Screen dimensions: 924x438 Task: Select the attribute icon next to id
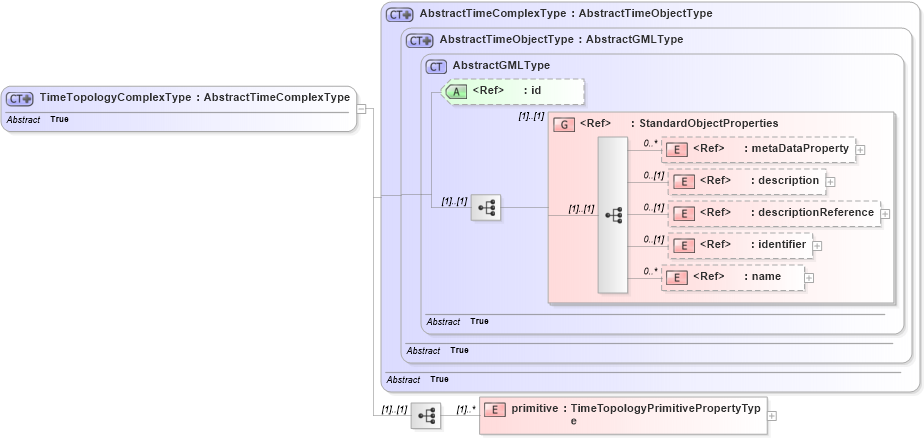click(456, 91)
